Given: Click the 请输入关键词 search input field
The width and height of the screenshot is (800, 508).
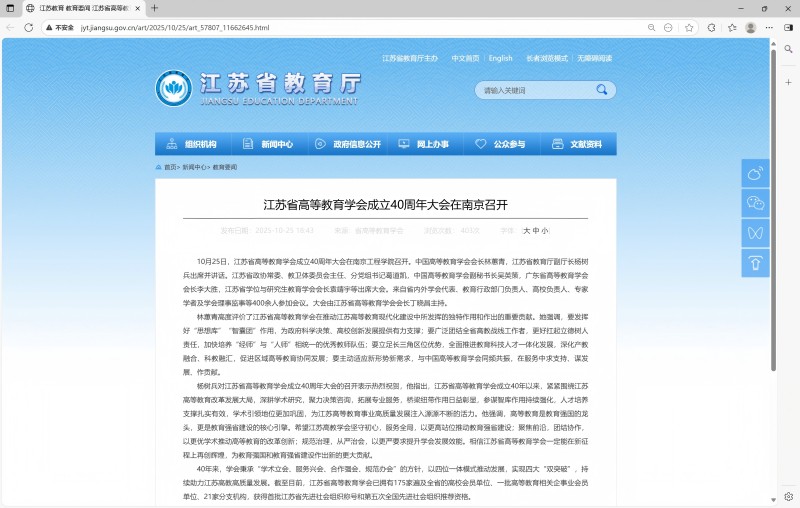Looking at the screenshot, I should 533,90.
